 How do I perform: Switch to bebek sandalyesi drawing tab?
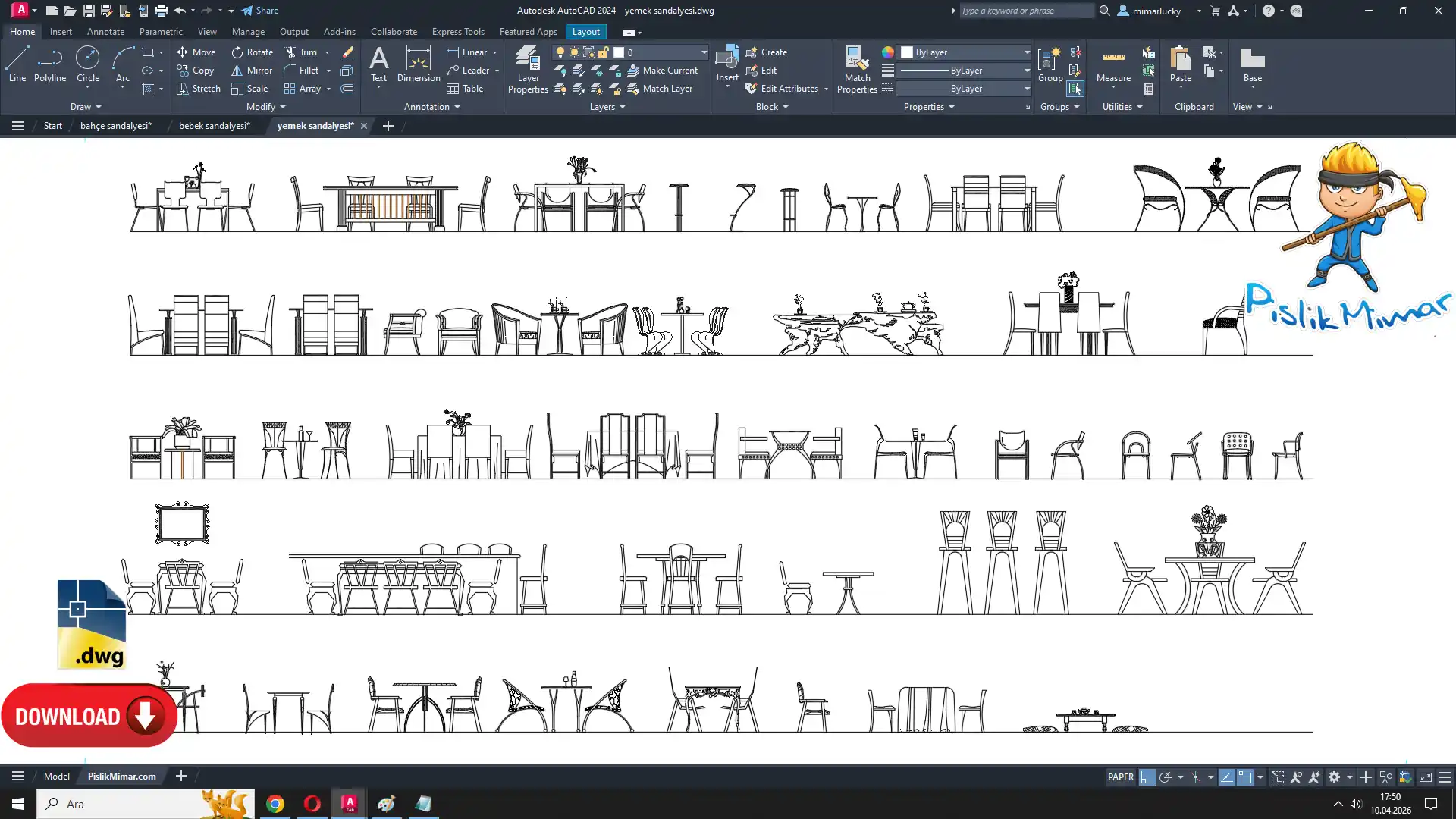(214, 126)
